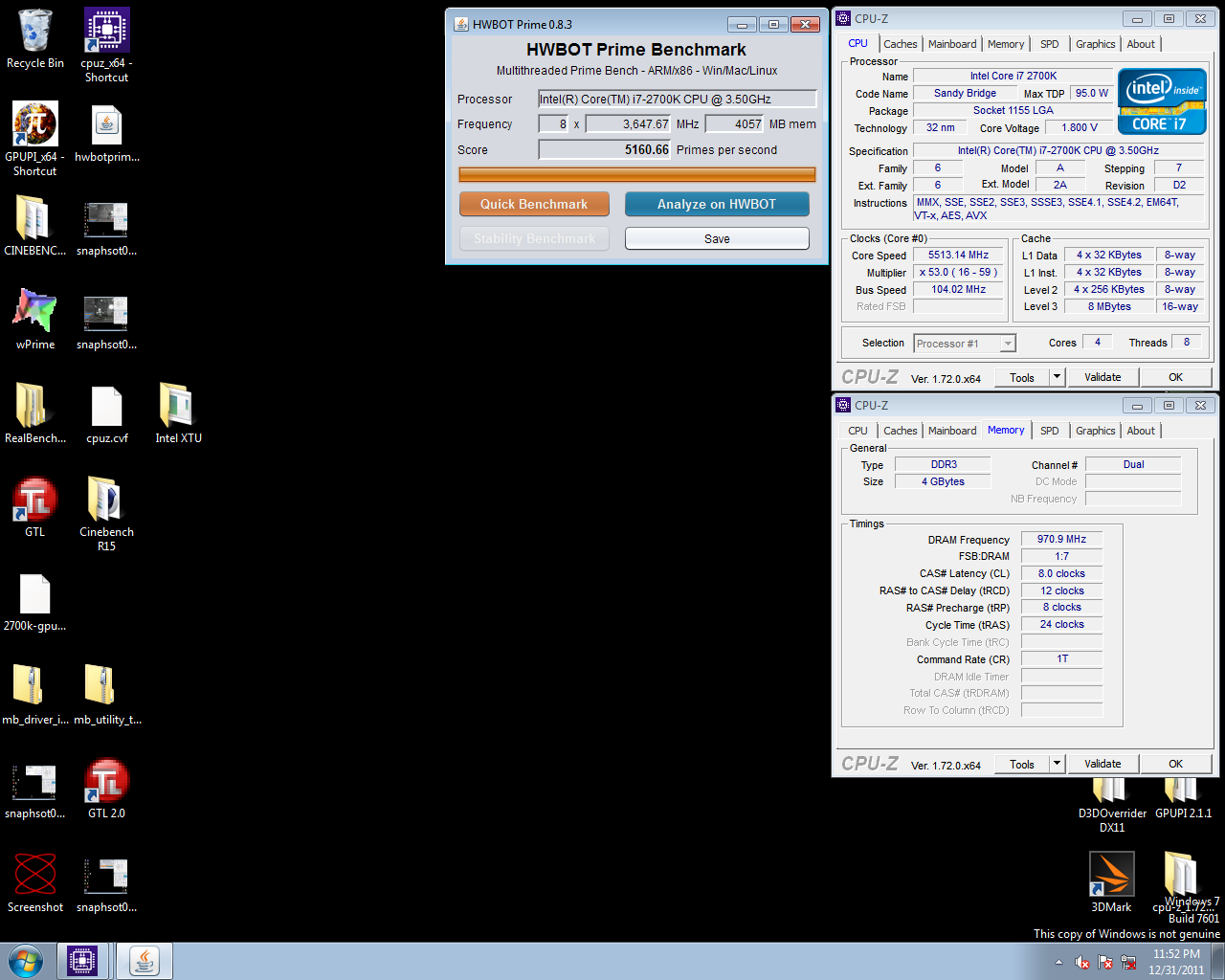Select snaphsot thumbnail beside wPrime icon
Image resolution: width=1225 pixels, height=980 pixels.
point(106,320)
